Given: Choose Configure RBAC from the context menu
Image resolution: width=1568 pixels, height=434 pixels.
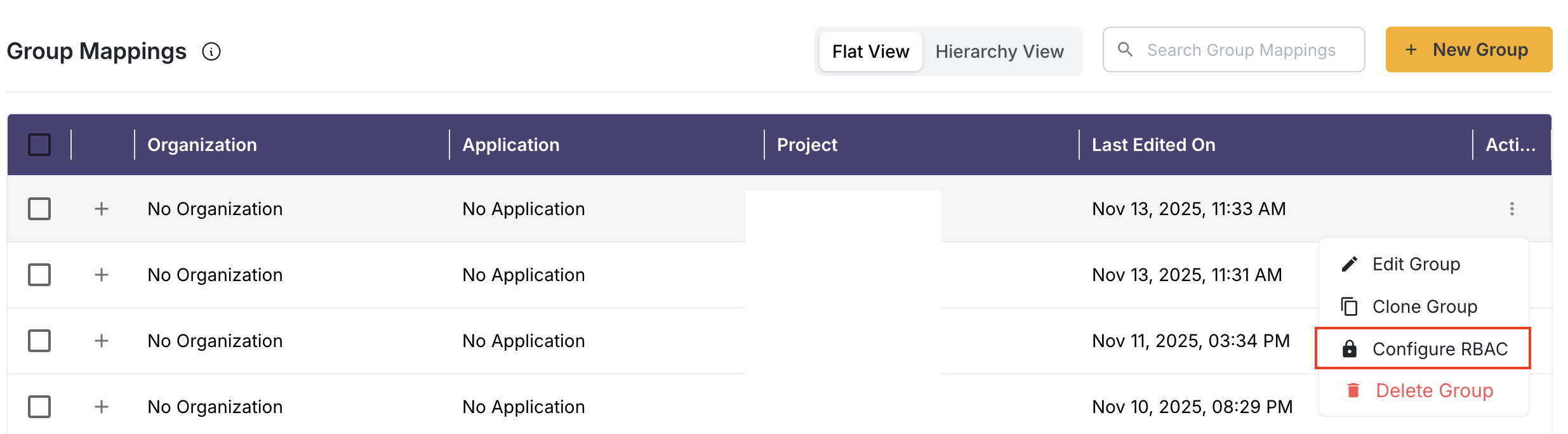Looking at the screenshot, I should pos(1439,349).
